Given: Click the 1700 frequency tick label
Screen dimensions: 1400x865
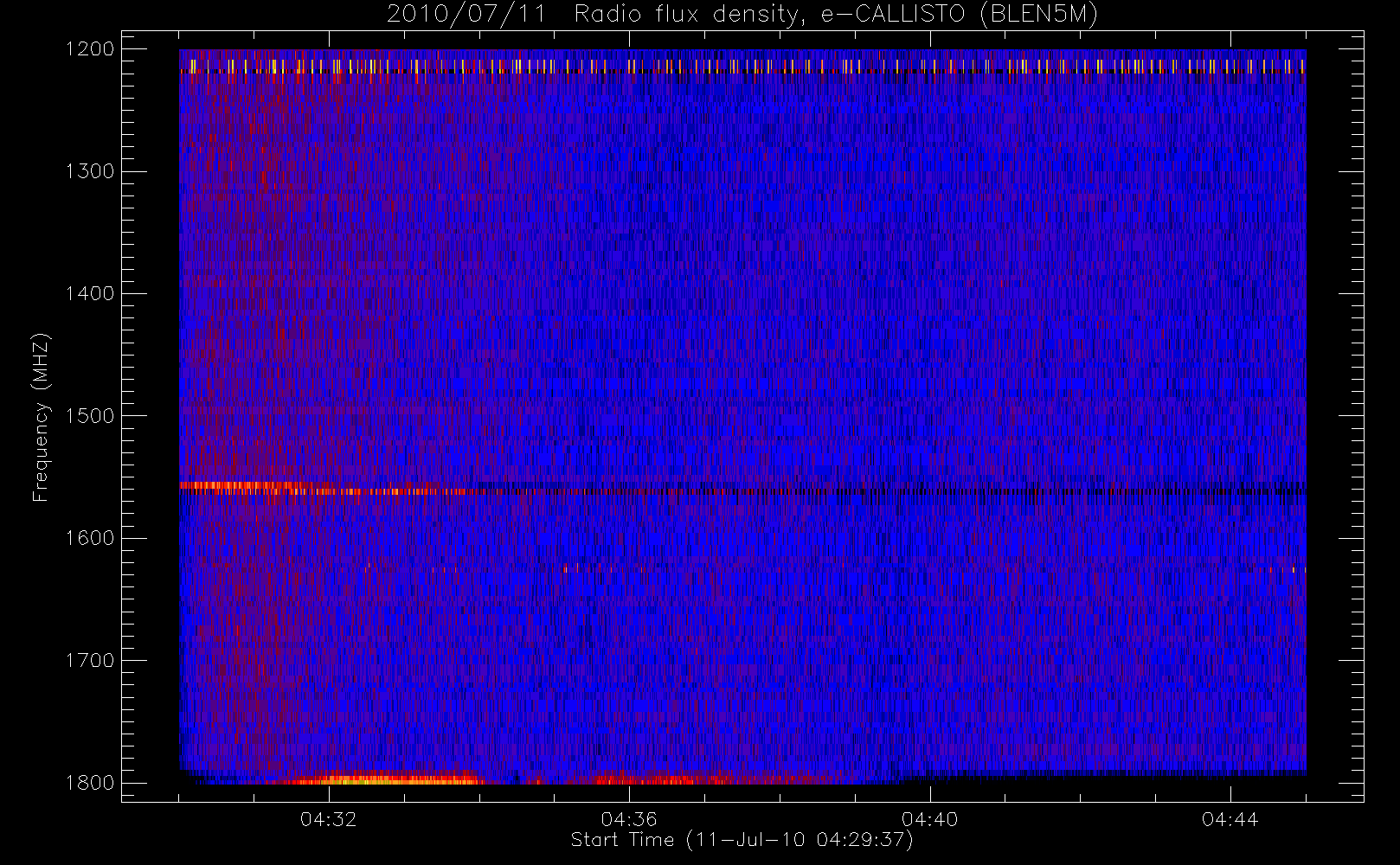Looking at the screenshot, I should pyautogui.click(x=89, y=660).
